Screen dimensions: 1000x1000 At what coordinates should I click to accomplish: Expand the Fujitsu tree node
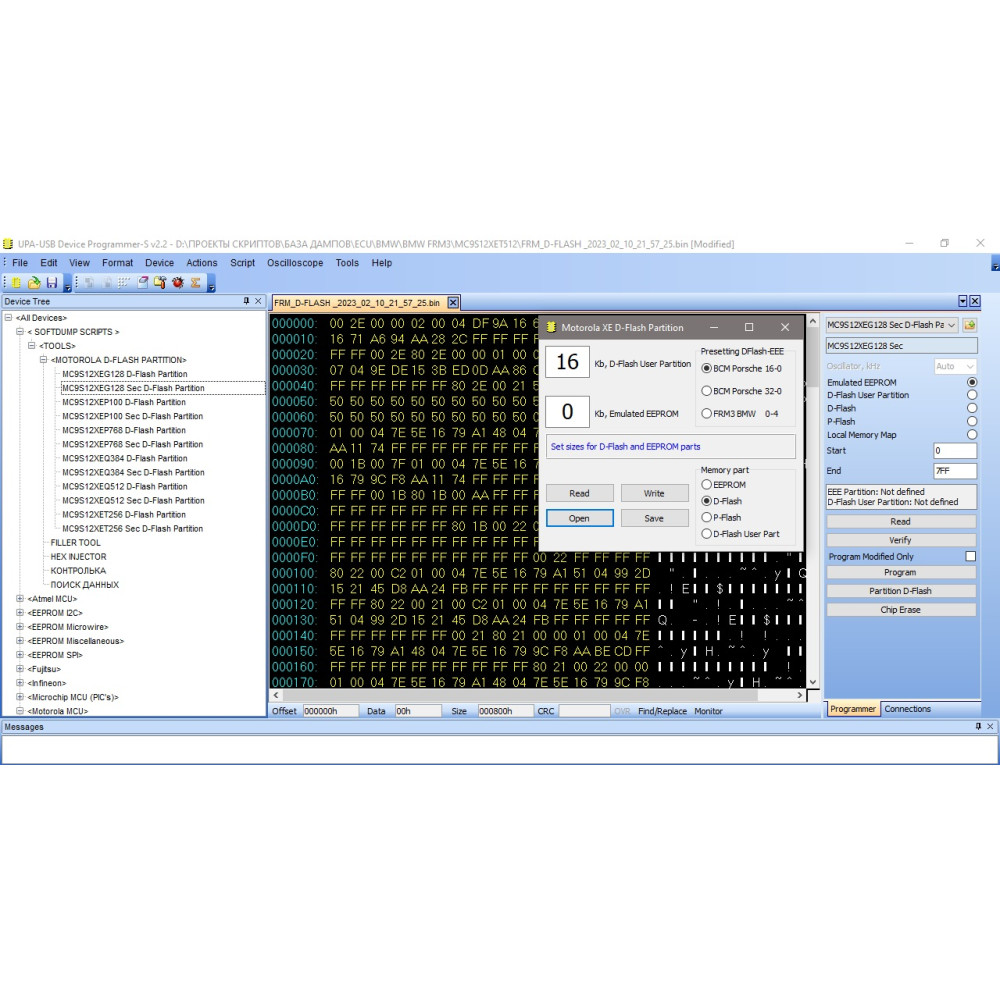tap(20, 669)
